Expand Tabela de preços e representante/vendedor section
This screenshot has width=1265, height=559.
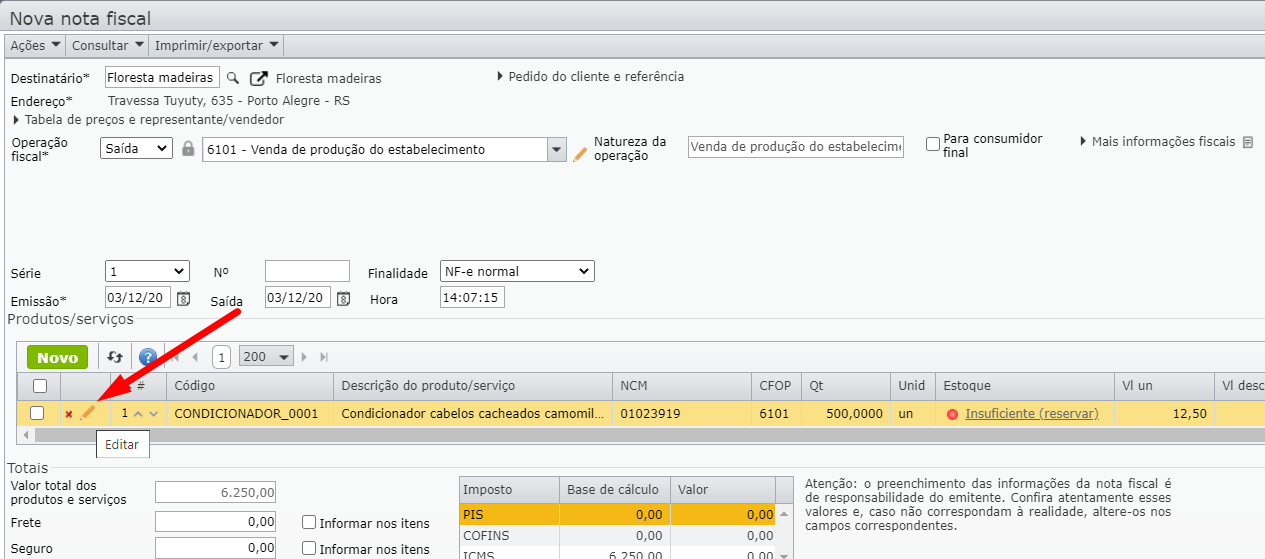pos(148,119)
